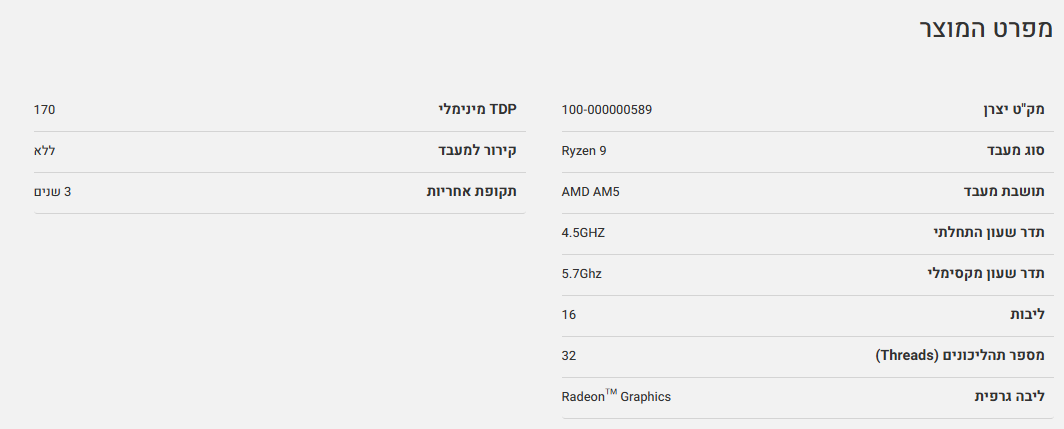Image resolution: width=1064 pixels, height=429 pixels.
Task: Click the "AMD AM5" socket value
Action: (x=591, y=191)
